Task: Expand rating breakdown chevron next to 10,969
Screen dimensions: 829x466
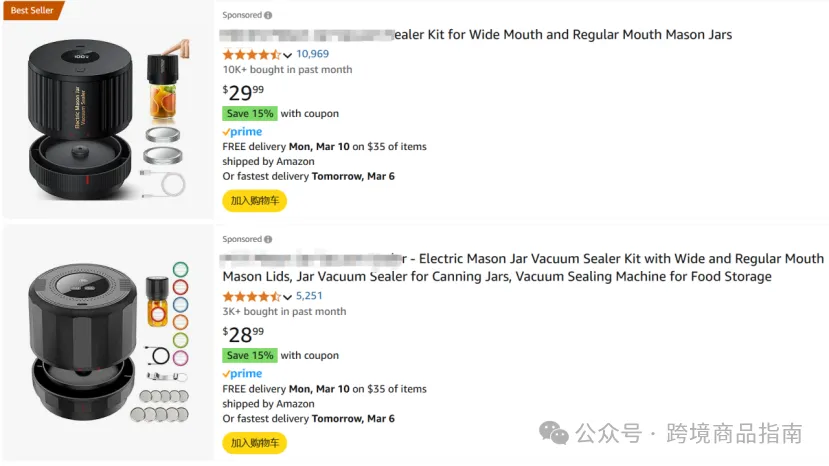Action: (x=287, y=55)
